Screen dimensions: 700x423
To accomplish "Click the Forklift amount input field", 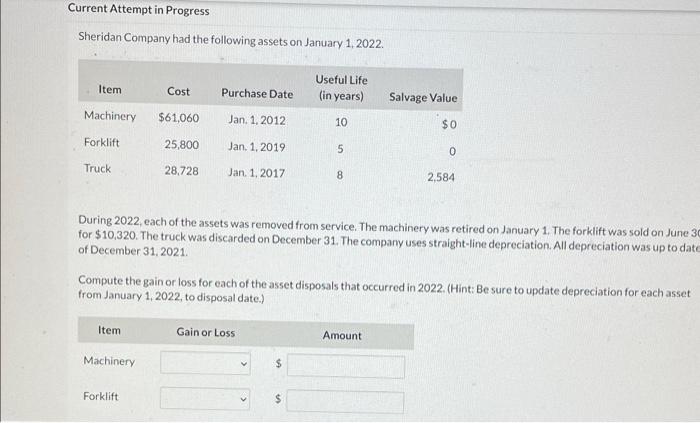I will (345, 401).
